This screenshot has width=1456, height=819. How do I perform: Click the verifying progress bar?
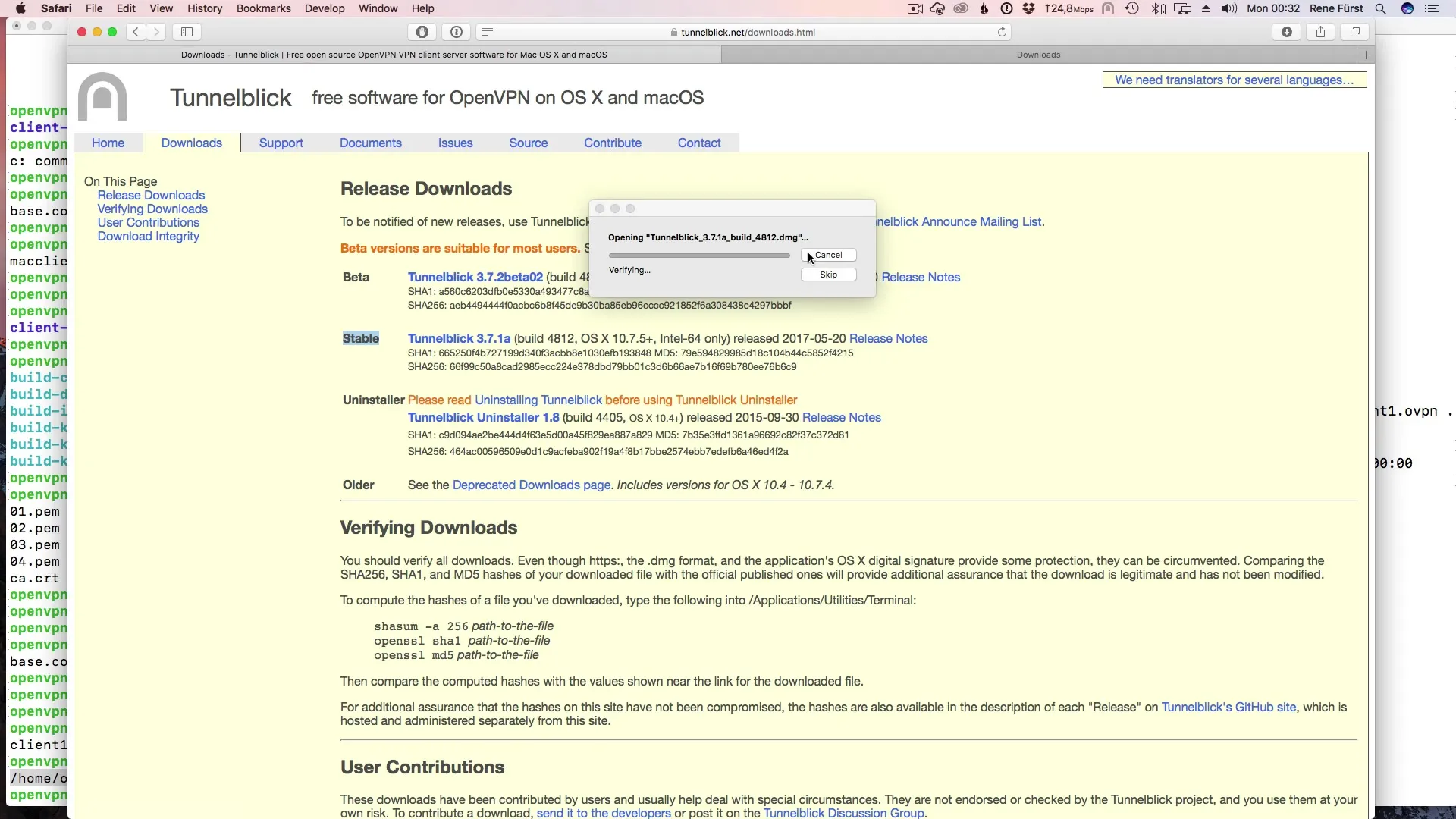699,256
